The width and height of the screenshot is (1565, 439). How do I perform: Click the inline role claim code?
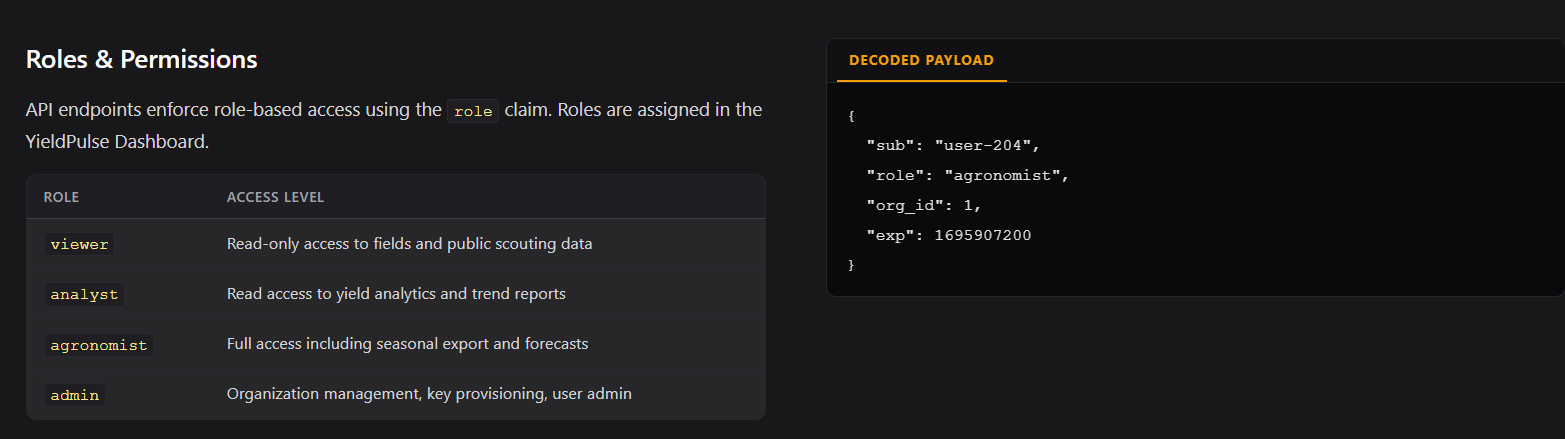tap(473, 111)
